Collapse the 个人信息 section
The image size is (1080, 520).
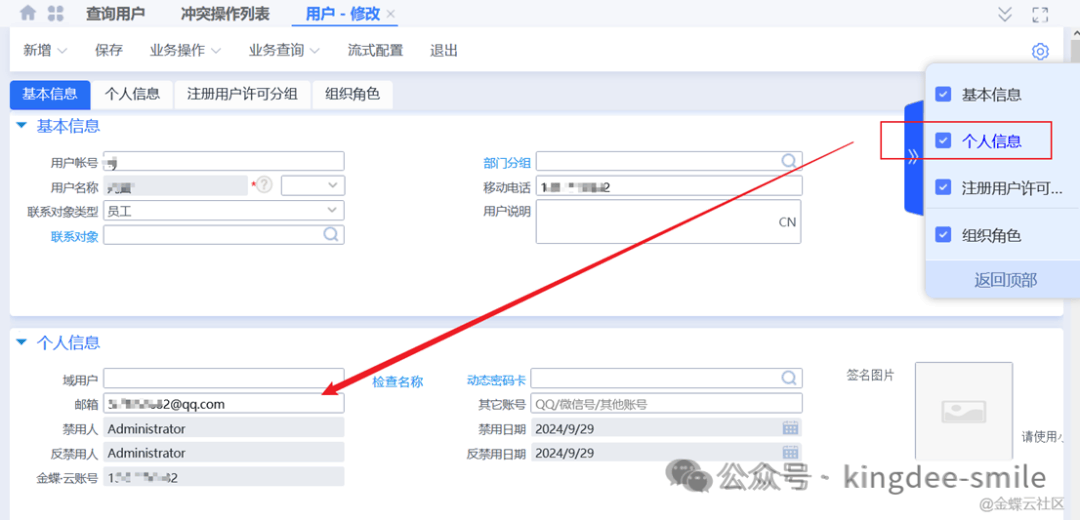[x=21, y=343]
